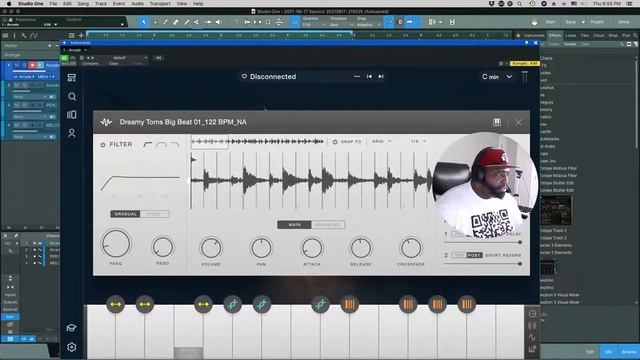Screen dimensions: 640x360
Task: Click the RESO knob
Action: 162,247
